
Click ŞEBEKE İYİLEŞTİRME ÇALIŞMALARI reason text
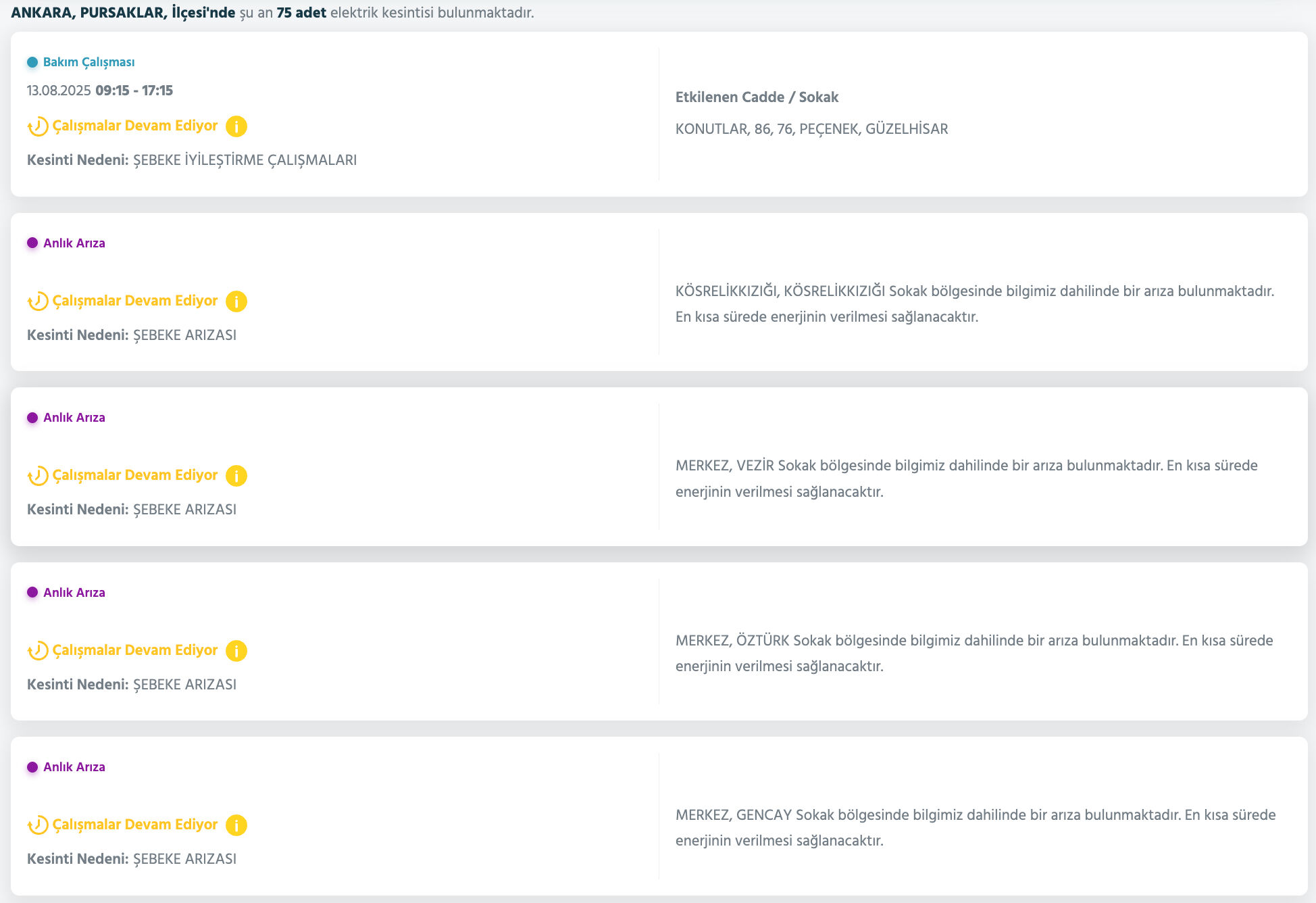(x=245, y=160)
